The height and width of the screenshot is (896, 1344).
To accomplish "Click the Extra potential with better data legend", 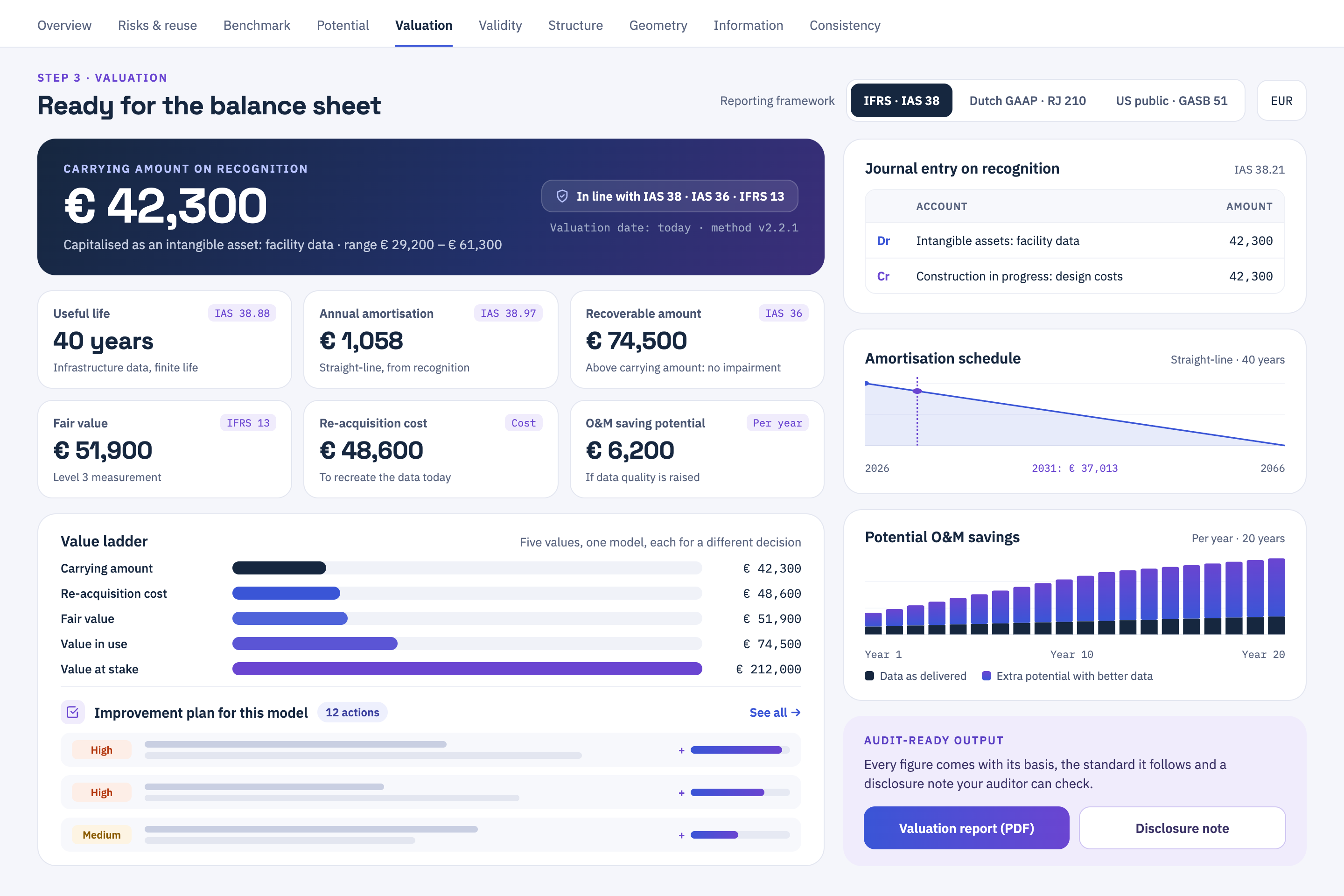I will 1067,676.
